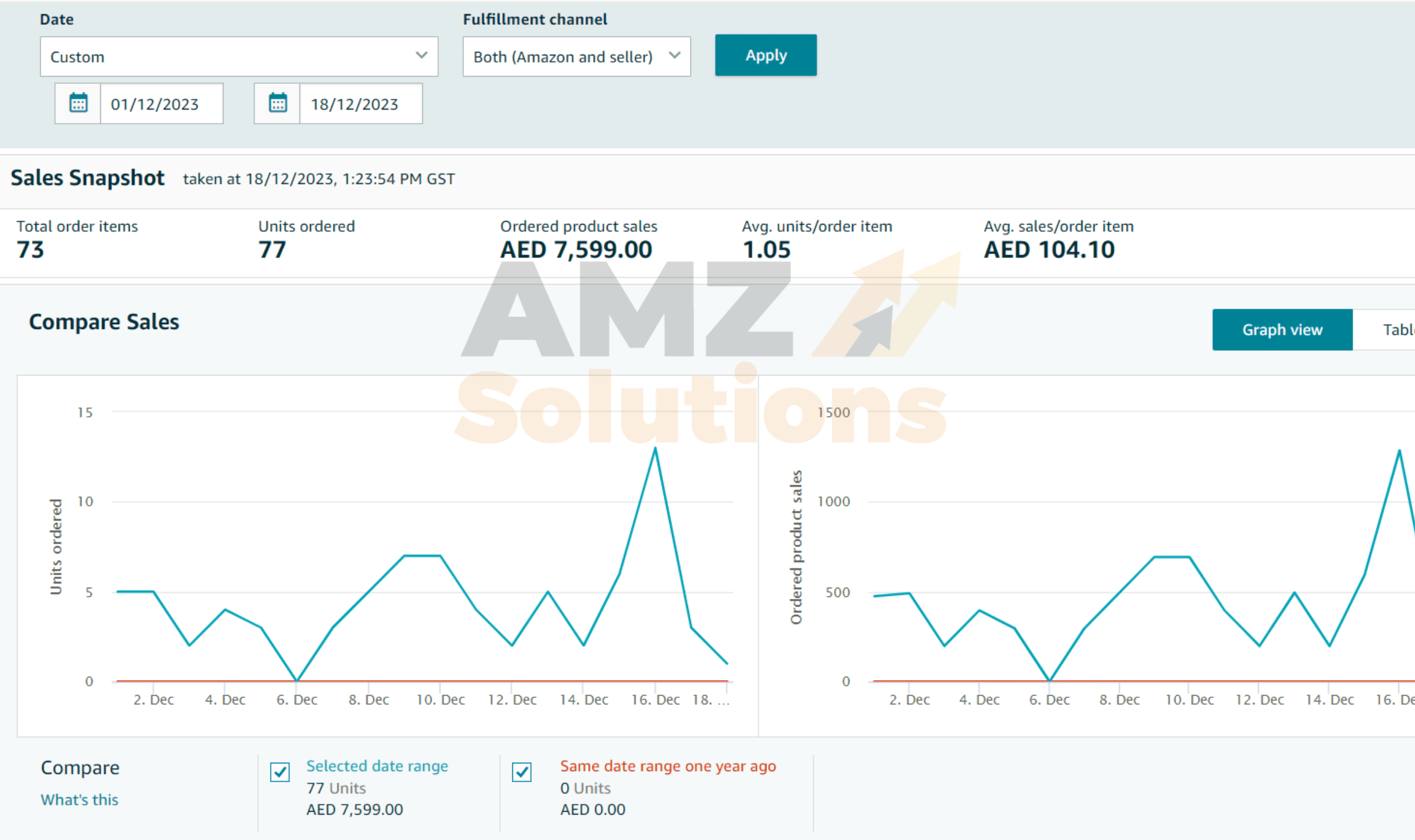Click the 6 Dec zero point on units chart
Image resolution: width=1415 pixels, height=840 pixels.
297,680
